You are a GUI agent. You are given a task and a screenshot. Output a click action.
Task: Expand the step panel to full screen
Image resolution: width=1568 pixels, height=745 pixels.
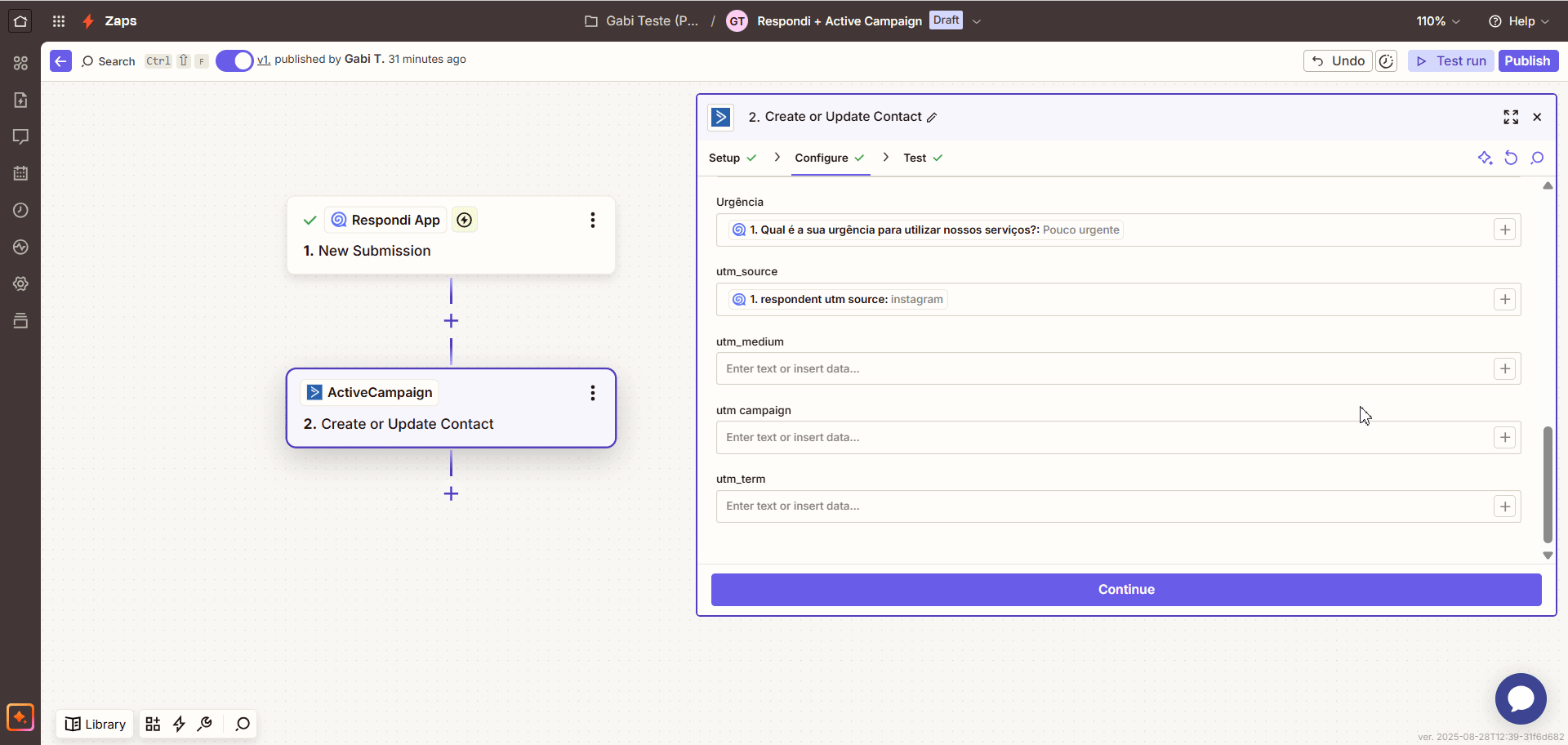[x=1511, y=117]
